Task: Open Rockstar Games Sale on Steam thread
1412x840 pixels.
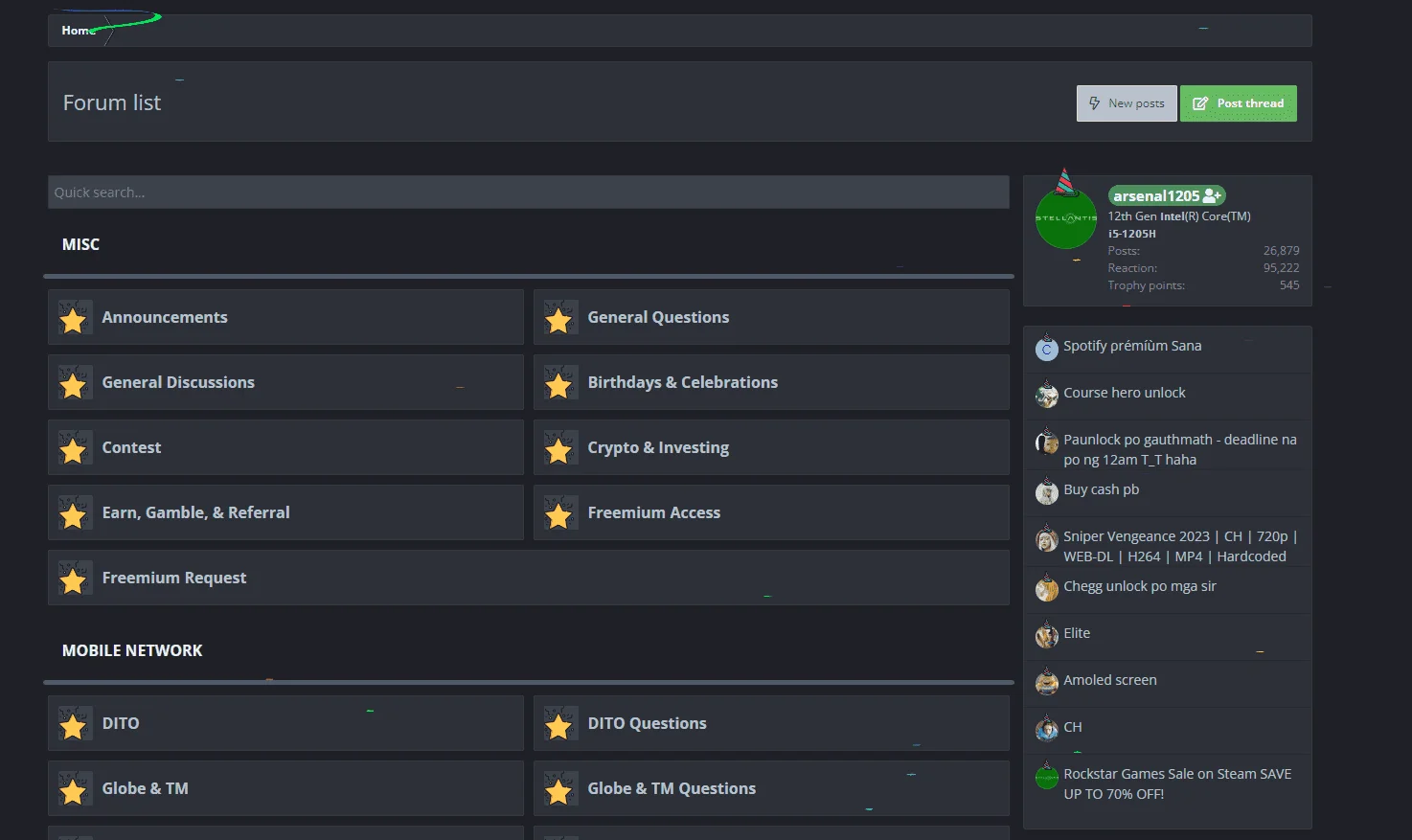Action: pyautogui.click(x=1177, y=783)
